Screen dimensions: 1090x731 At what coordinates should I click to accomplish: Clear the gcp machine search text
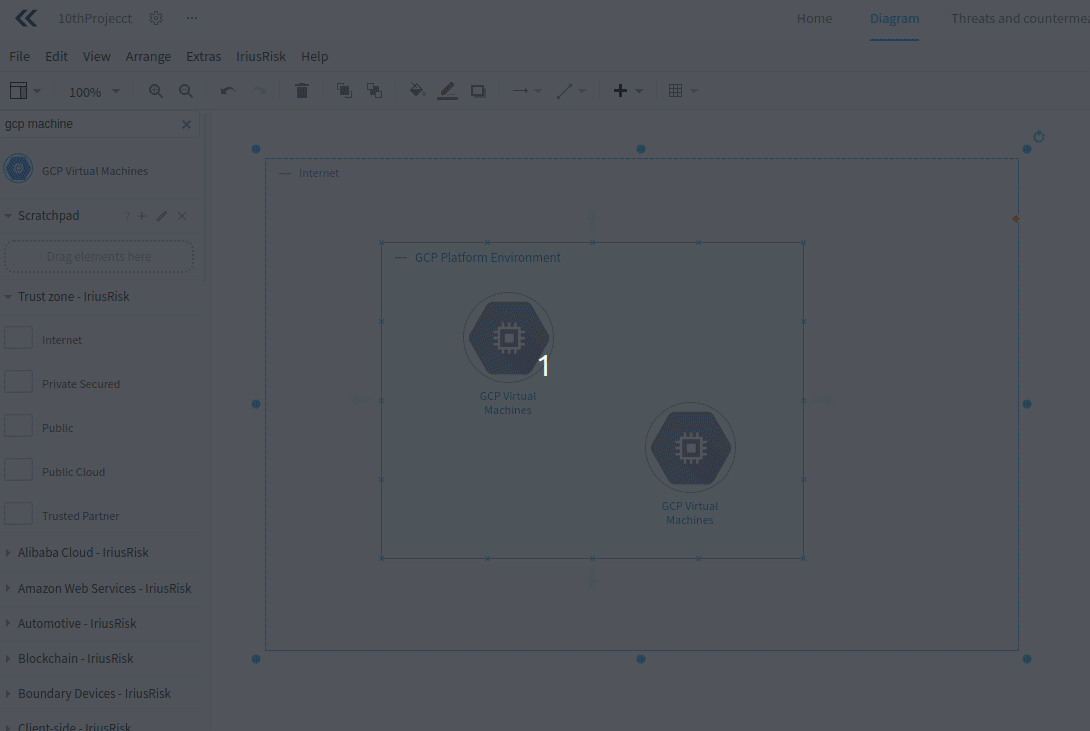click(x=186, y=124)
